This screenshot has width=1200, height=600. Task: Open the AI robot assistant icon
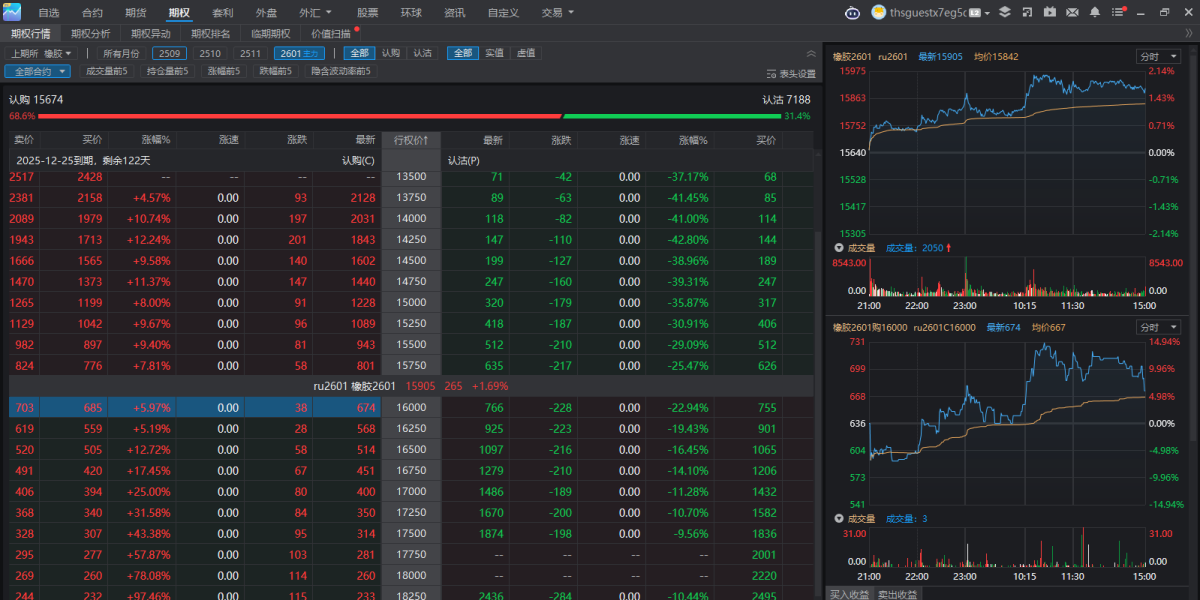point(852,13)
